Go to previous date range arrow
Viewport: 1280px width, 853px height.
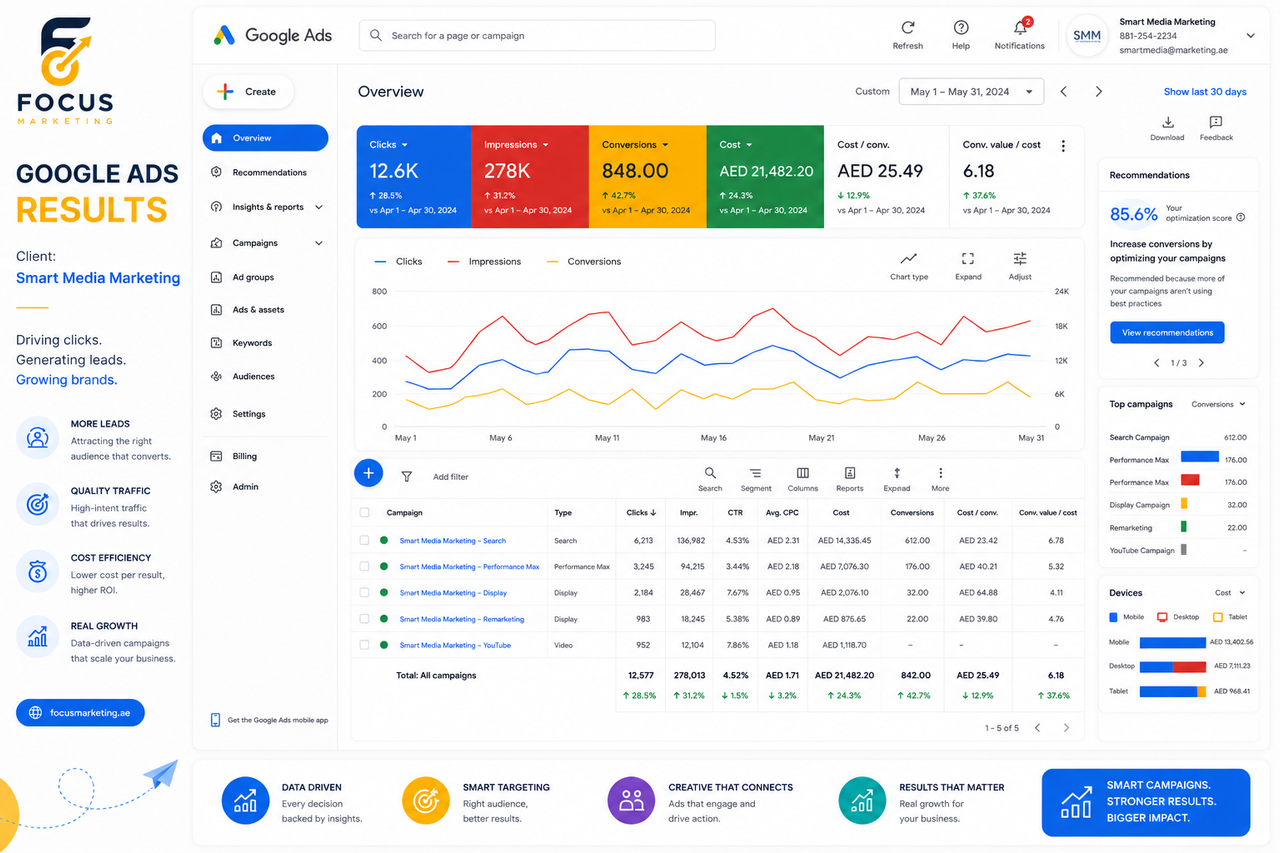[x=1064, y=91]
